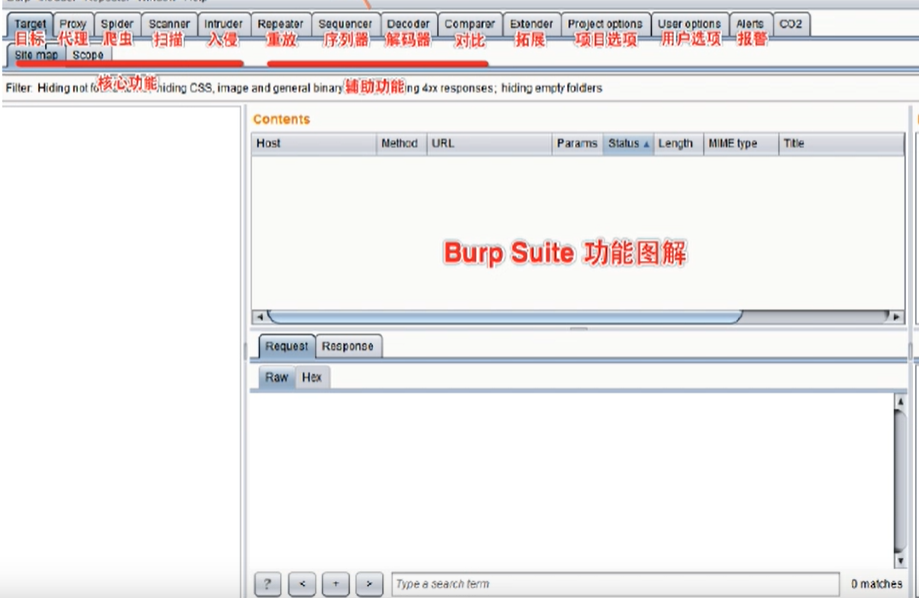Click the request pane scroll-down arrow
919x598 pixels.
900,561
